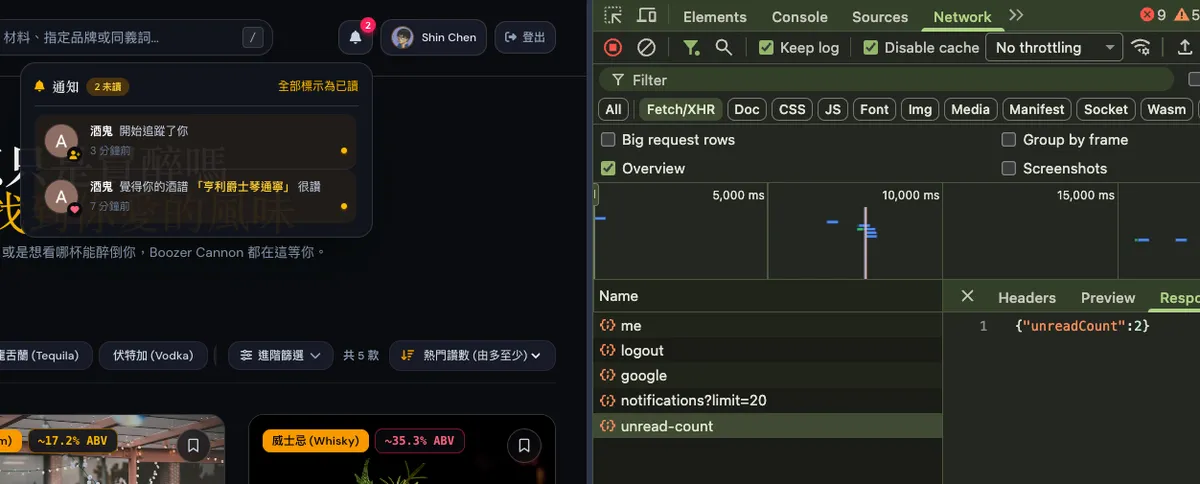
Task: Toggle the Keep log checkbox
Action: click(x=766, y=47)
